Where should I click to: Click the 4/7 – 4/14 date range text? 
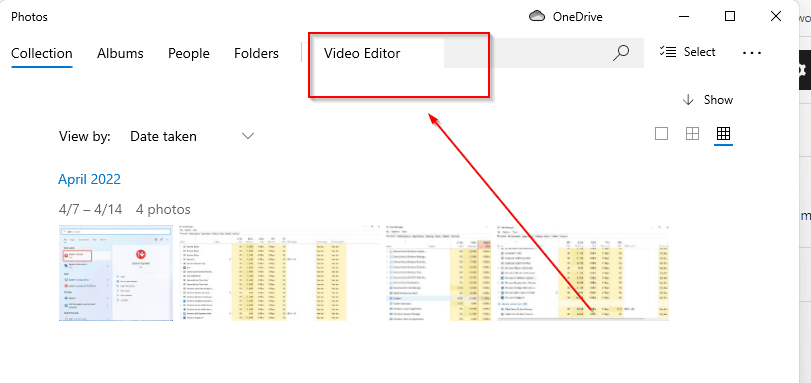click(x=91, y=210)
